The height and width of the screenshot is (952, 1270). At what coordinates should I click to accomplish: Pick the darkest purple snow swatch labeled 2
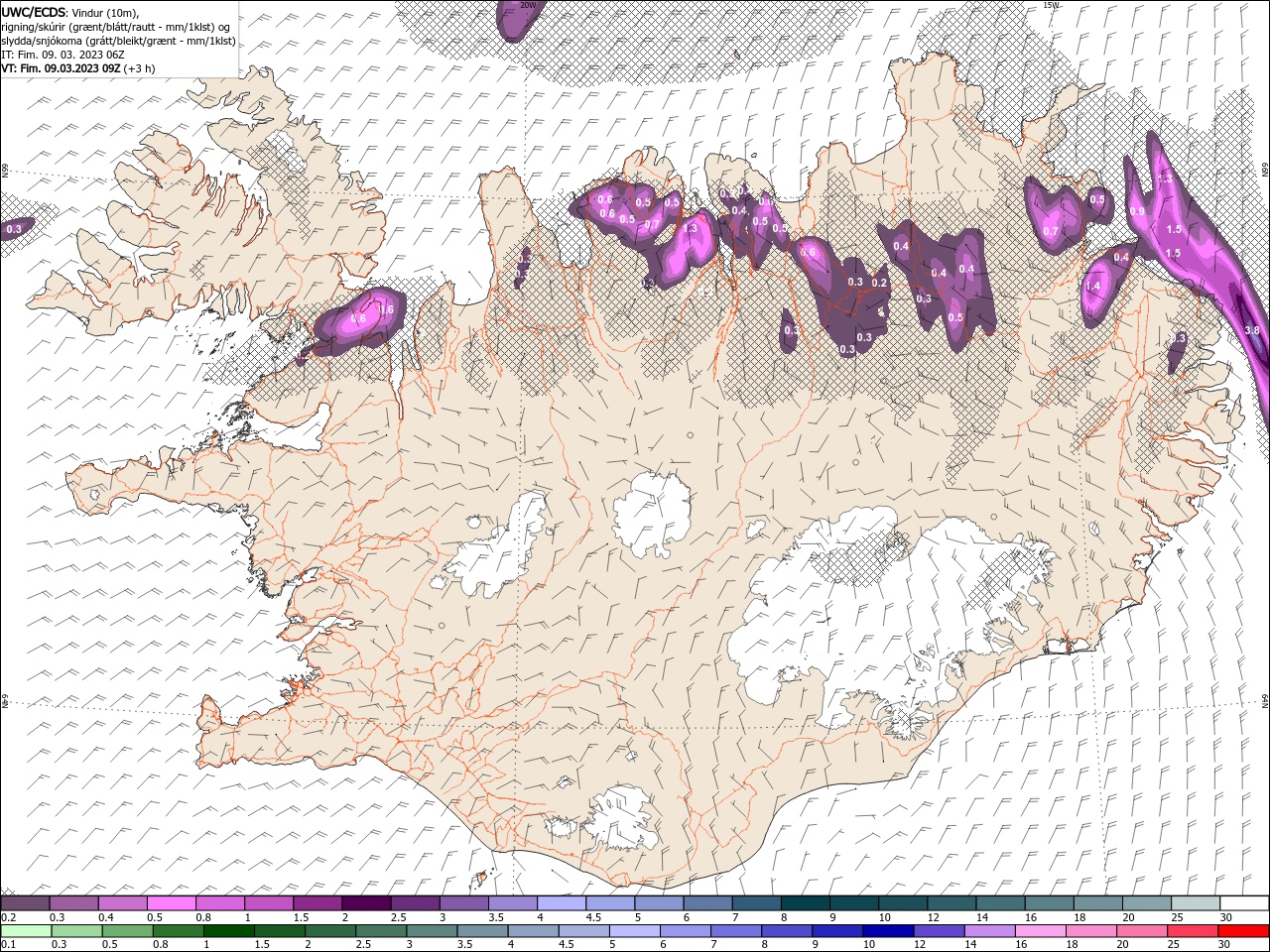[x=365, y=903]
